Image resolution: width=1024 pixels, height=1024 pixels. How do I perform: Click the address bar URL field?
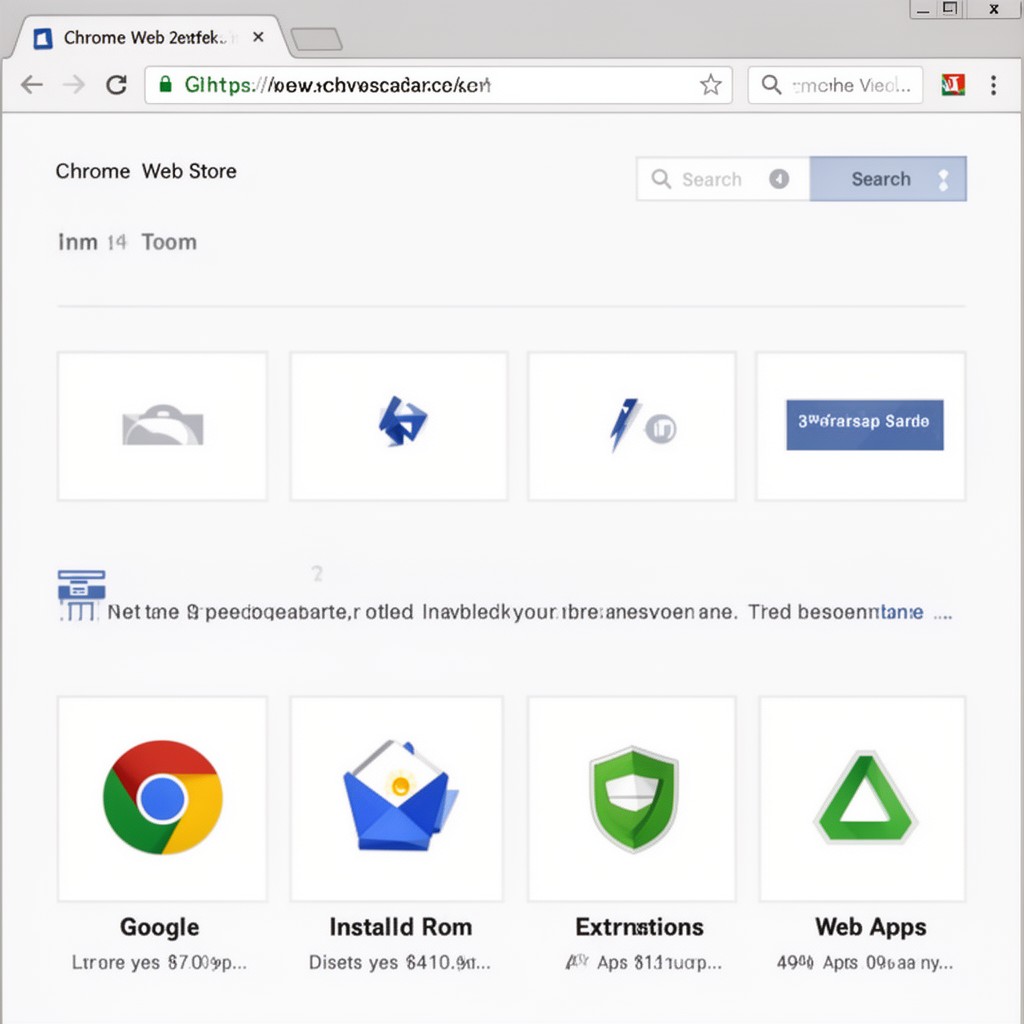438,85
